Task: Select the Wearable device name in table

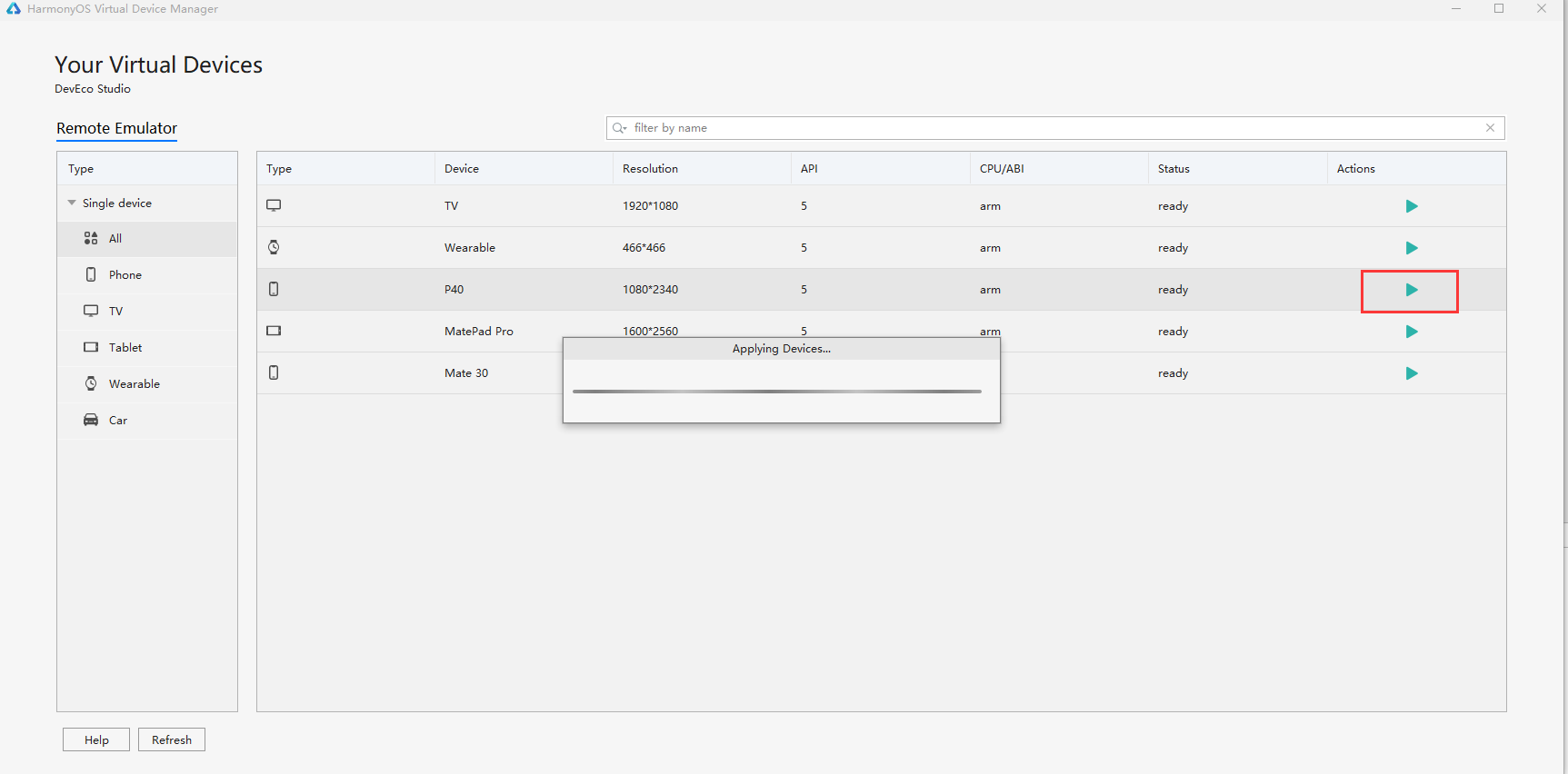Action: 470,248
